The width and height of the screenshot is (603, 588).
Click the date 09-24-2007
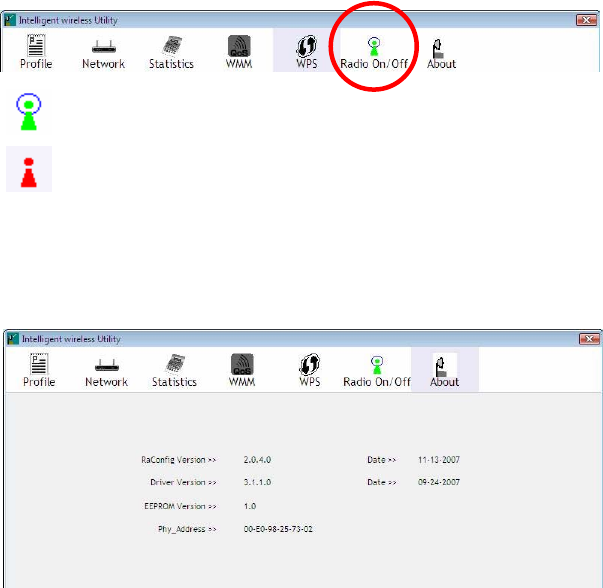tap(439, 482)
